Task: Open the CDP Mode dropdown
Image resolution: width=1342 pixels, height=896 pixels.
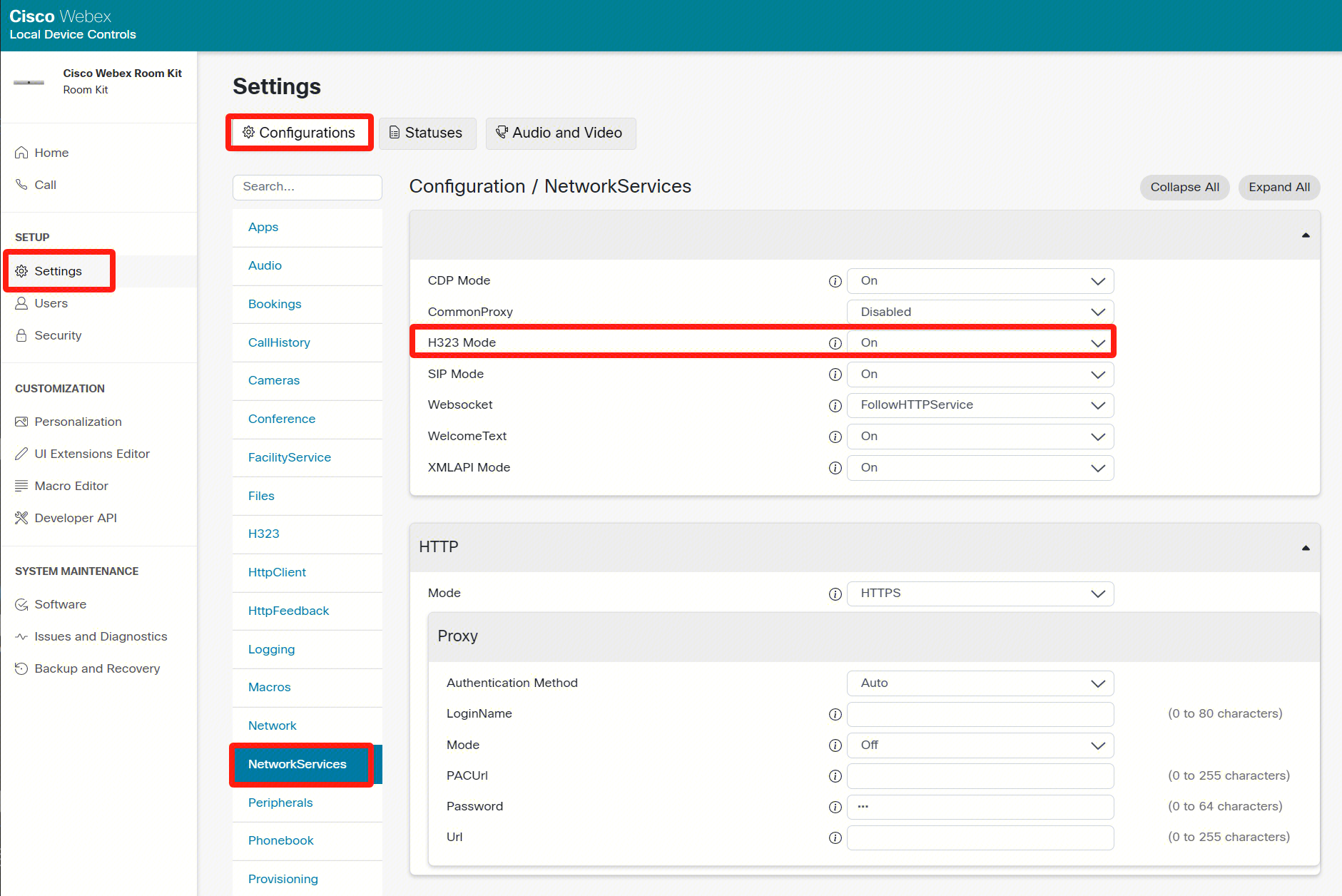Action: 980,281
